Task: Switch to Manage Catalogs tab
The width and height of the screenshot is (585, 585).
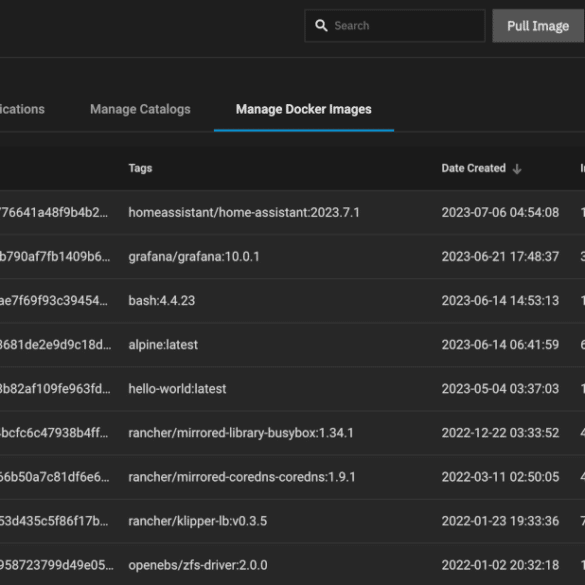Action: point(140,109)
